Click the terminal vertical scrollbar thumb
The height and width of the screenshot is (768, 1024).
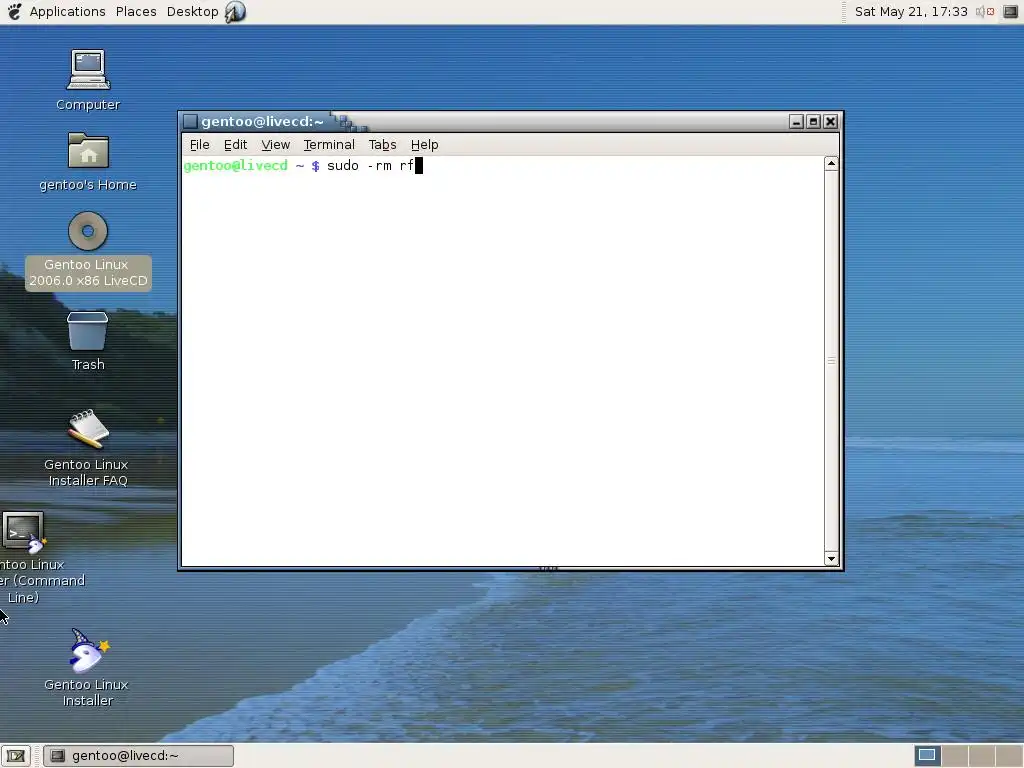click(831, 360)
